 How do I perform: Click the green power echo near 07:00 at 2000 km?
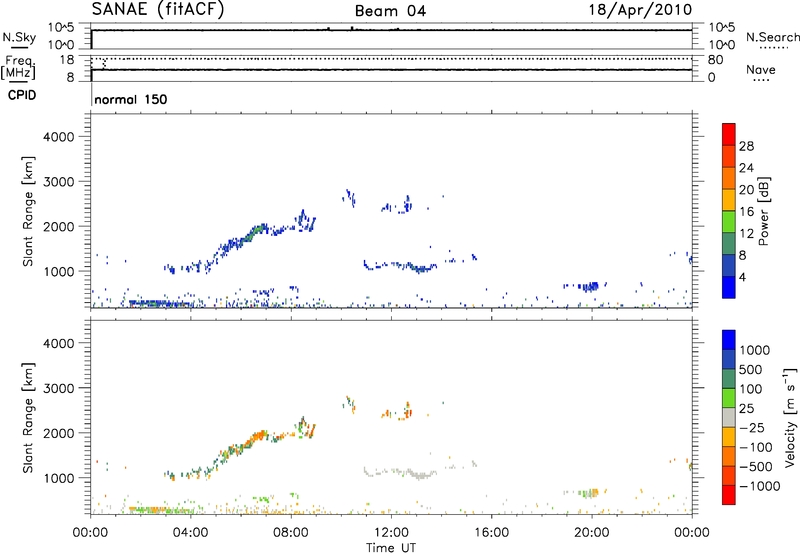[258, 230]
